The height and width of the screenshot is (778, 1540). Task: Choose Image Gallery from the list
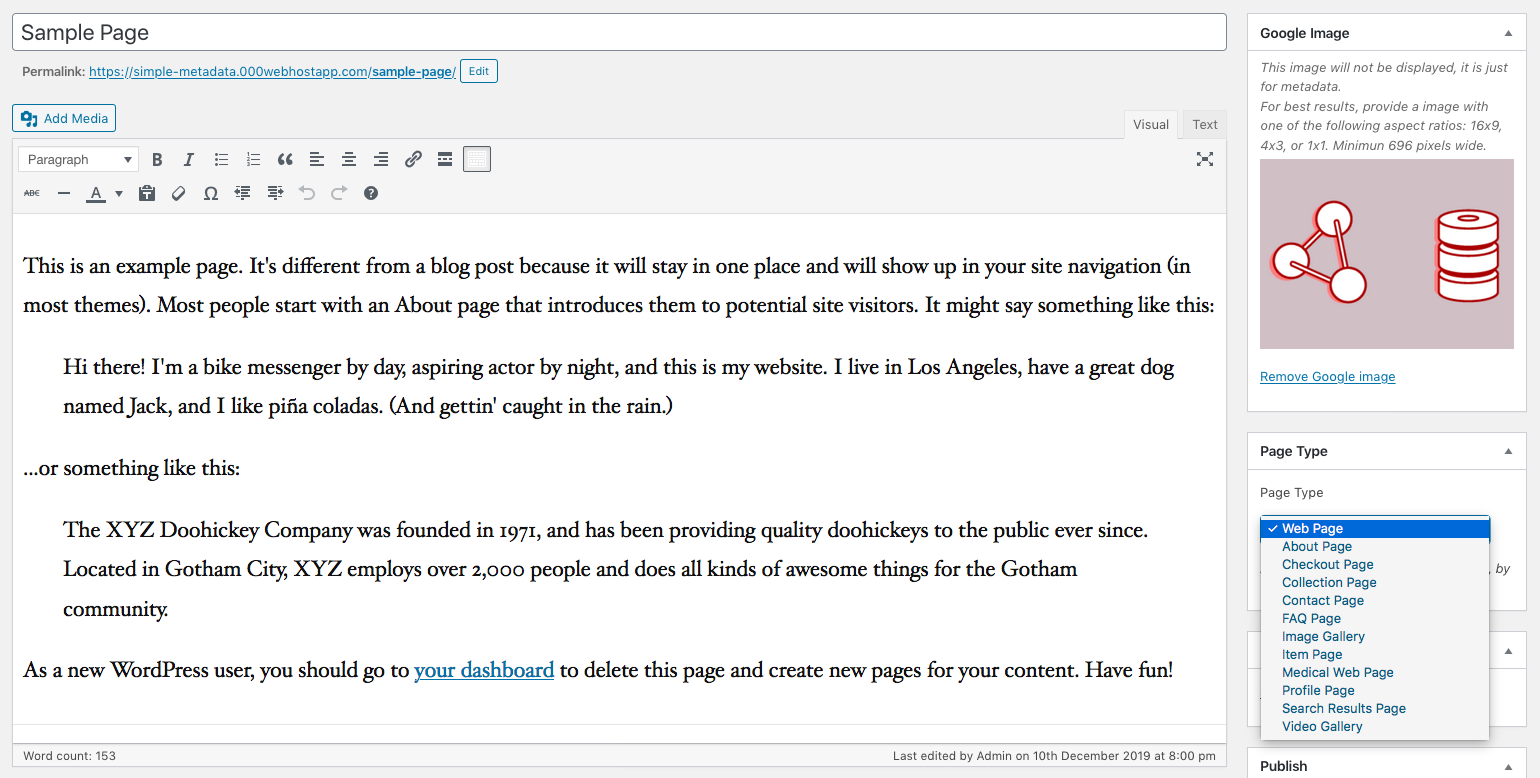pyautogui.click(x=1375, y=636)
